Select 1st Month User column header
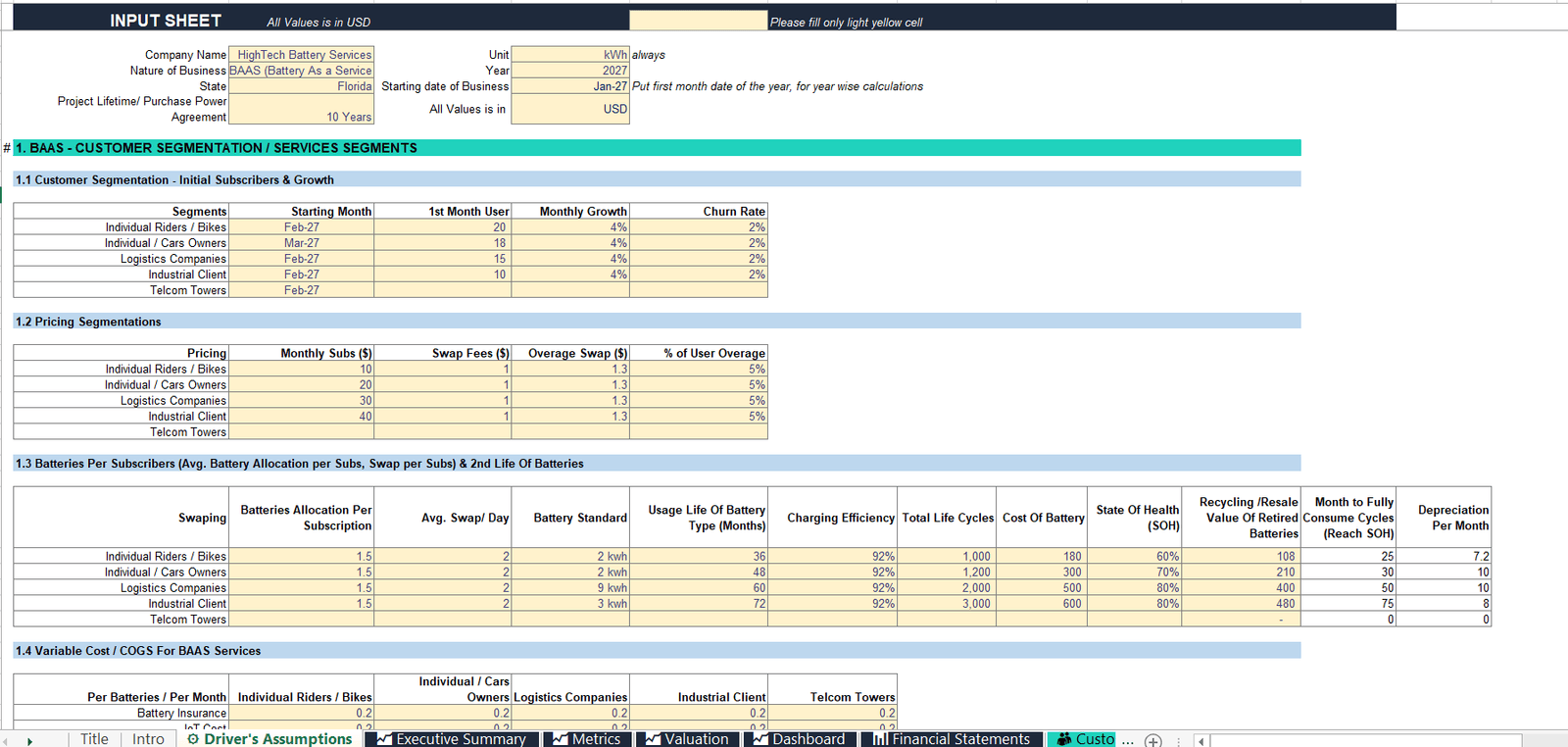This screenshot has height=747, width=1568. pos(443,211)
